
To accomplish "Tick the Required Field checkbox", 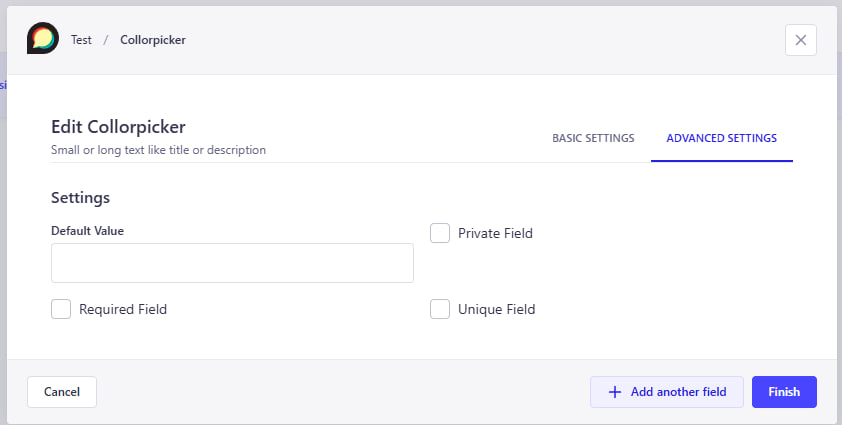I will point(61,309).
